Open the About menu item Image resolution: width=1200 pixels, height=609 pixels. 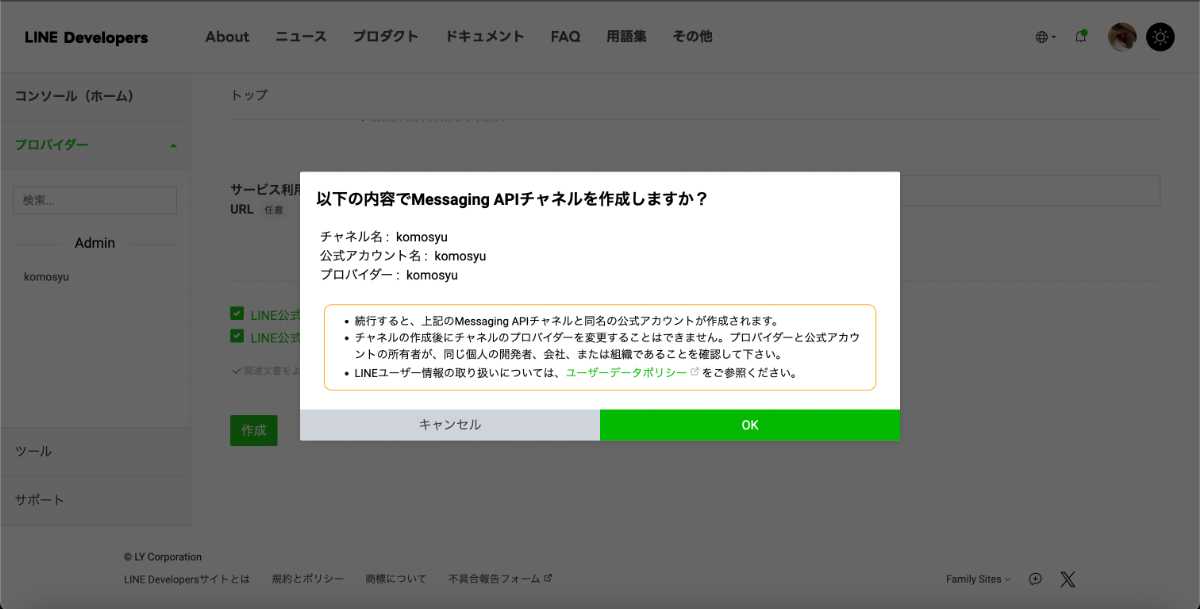(227, 36)
